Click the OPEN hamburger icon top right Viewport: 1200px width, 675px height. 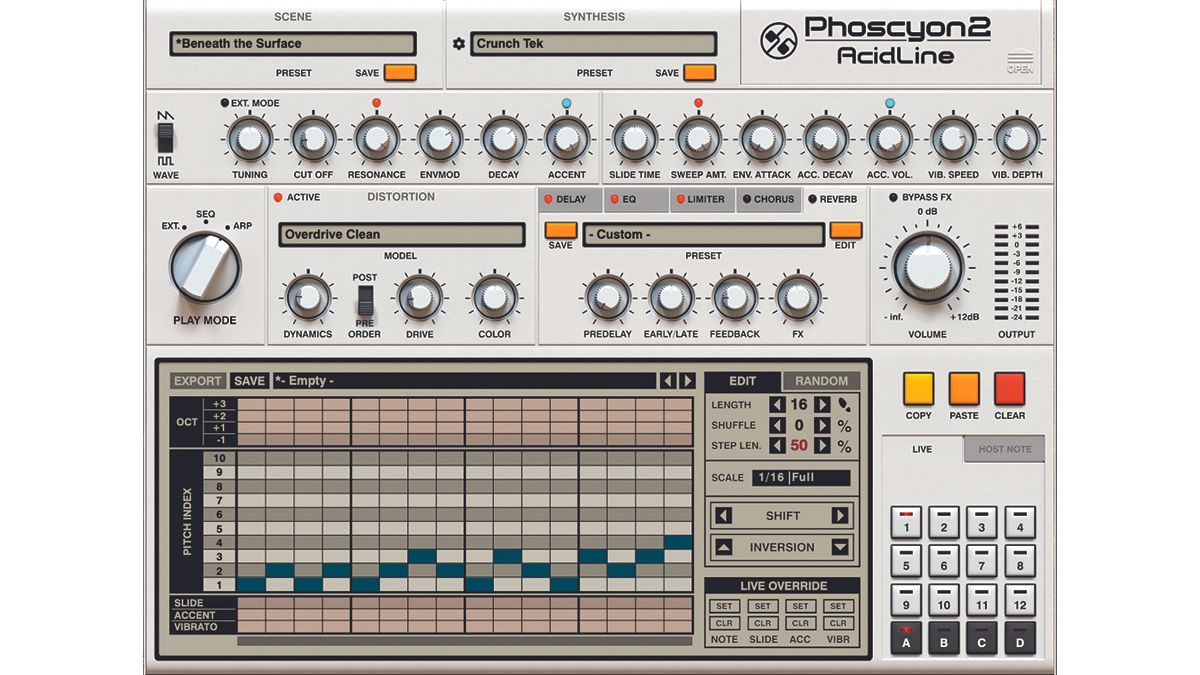(x=1020, y=57)
